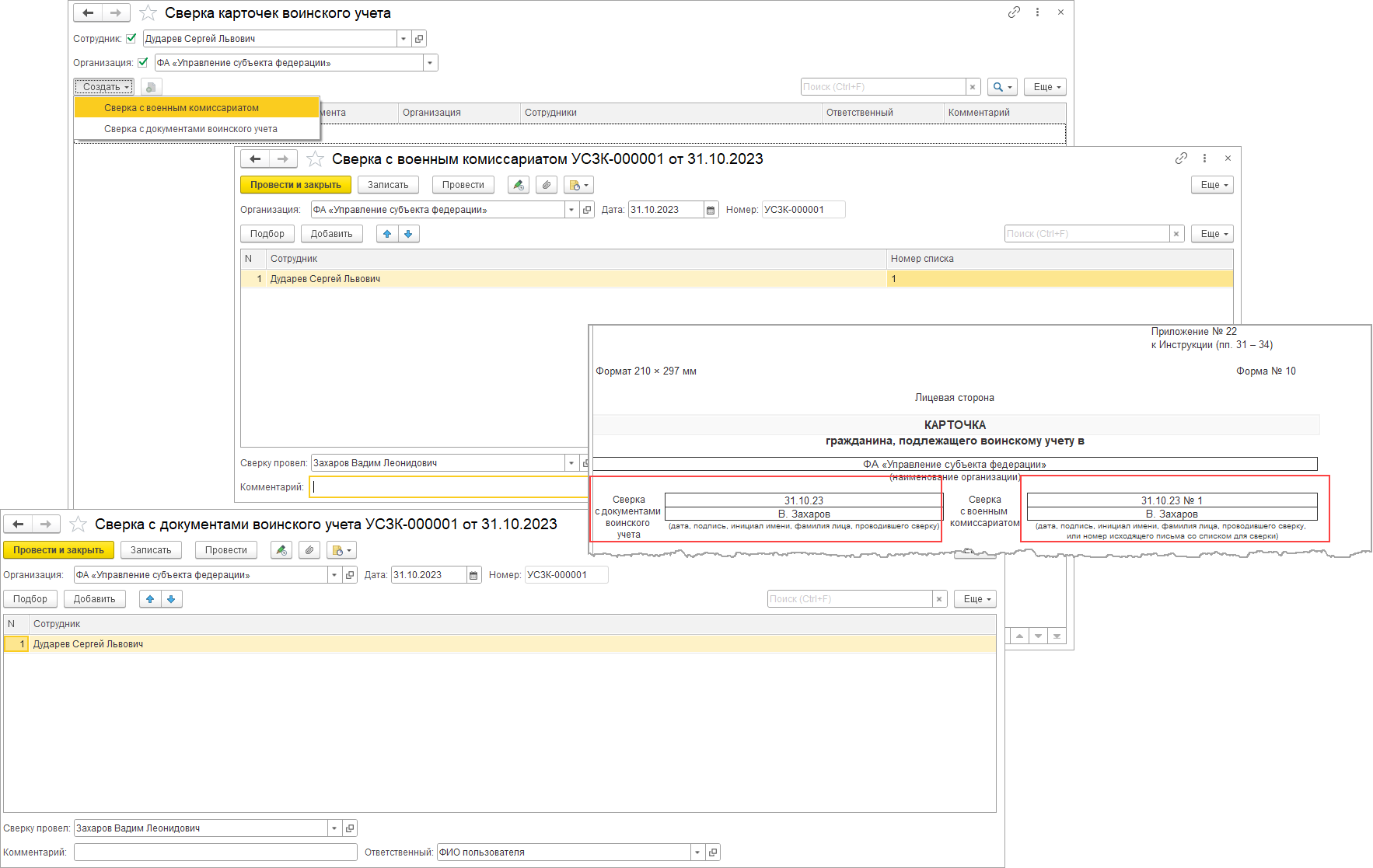Viewport: 1373px width, 868px height.
Task: Move row down in военным комиссариатом table
Action: tap(408, 234)
